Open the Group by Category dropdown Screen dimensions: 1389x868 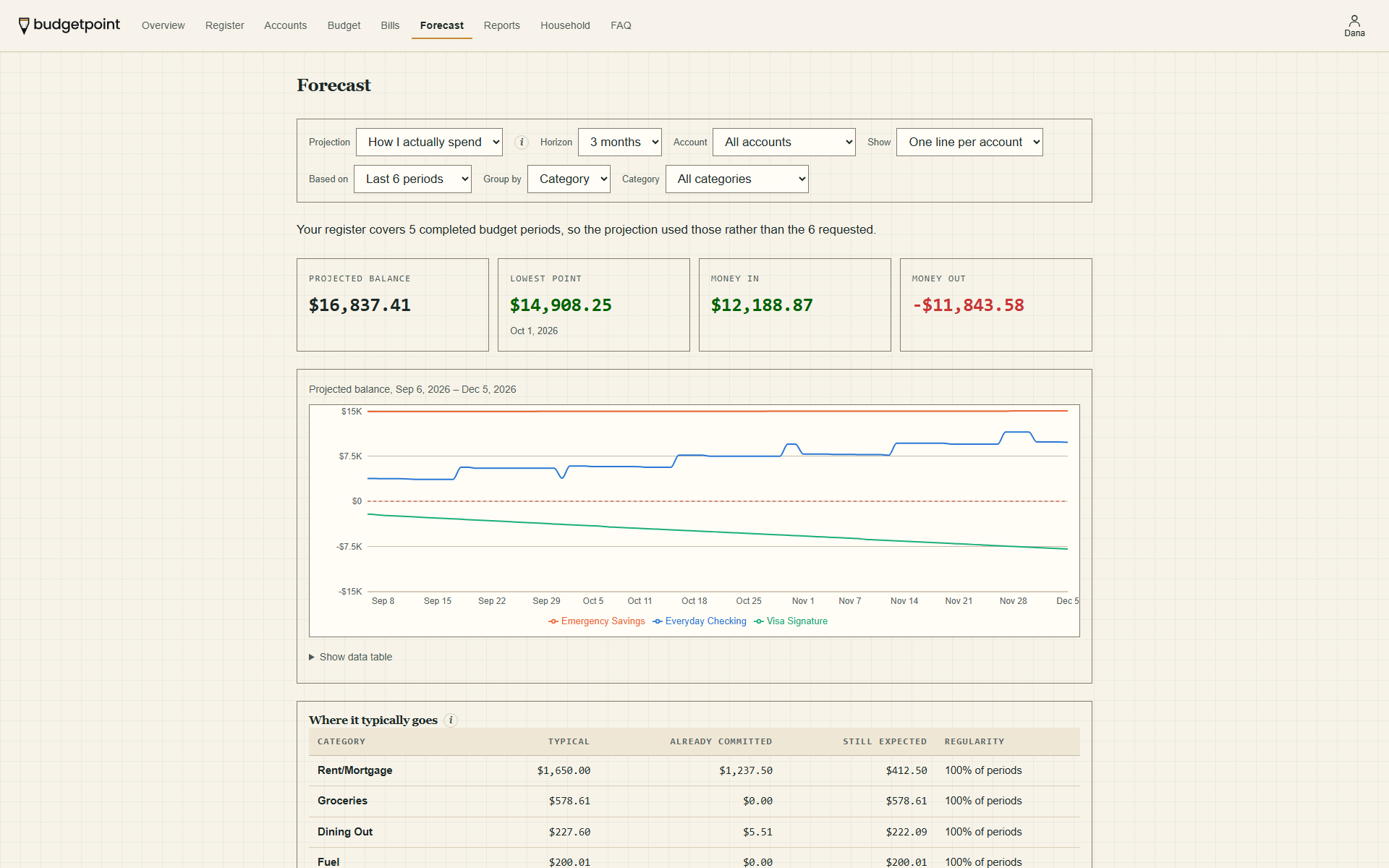click(x=569, y=179)
